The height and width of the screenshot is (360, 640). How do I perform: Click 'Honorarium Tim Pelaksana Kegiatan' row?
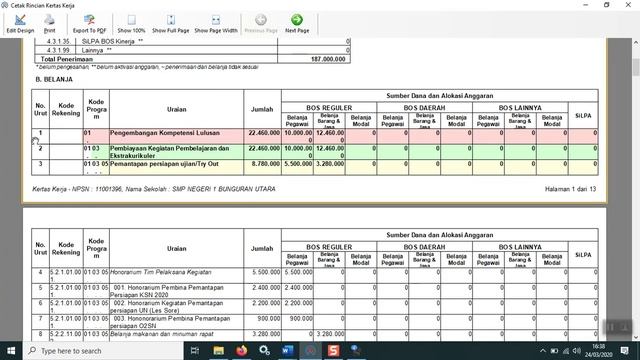pyautogui.click(x=161, y=272)
